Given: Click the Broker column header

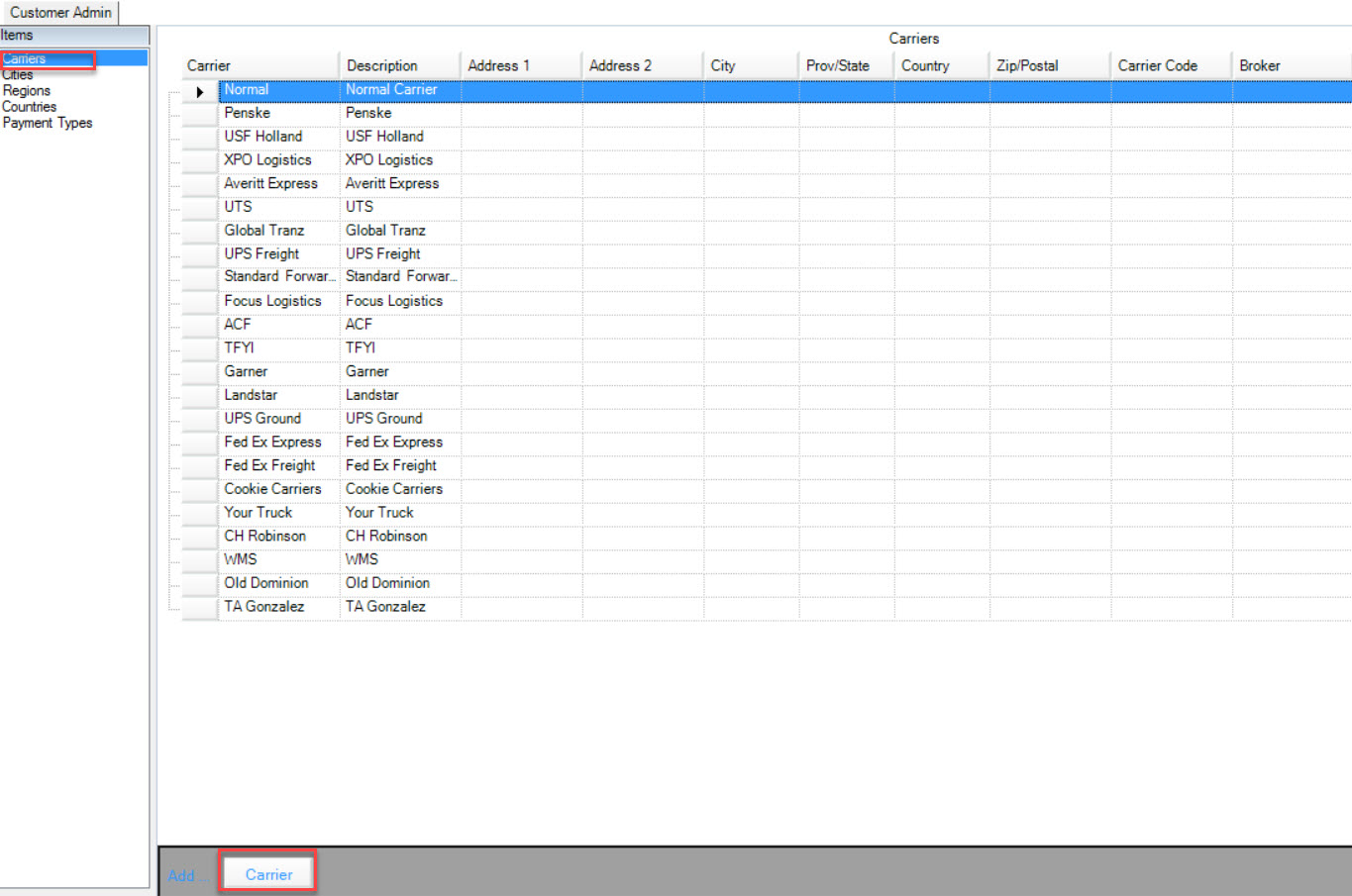Looking at the screenshot, I should point(1292,65).
